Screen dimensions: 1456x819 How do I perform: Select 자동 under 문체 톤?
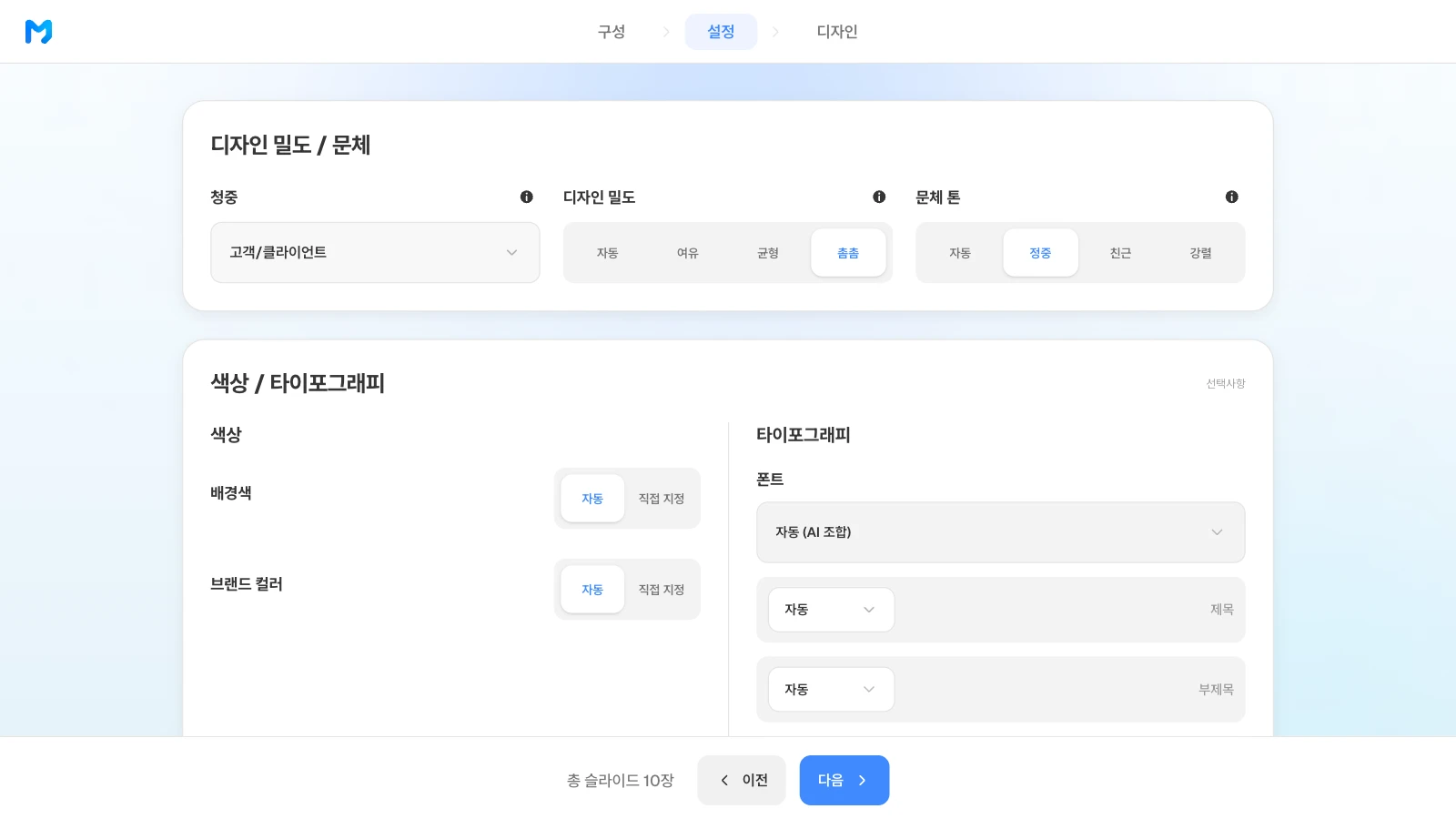coord(960,253)
